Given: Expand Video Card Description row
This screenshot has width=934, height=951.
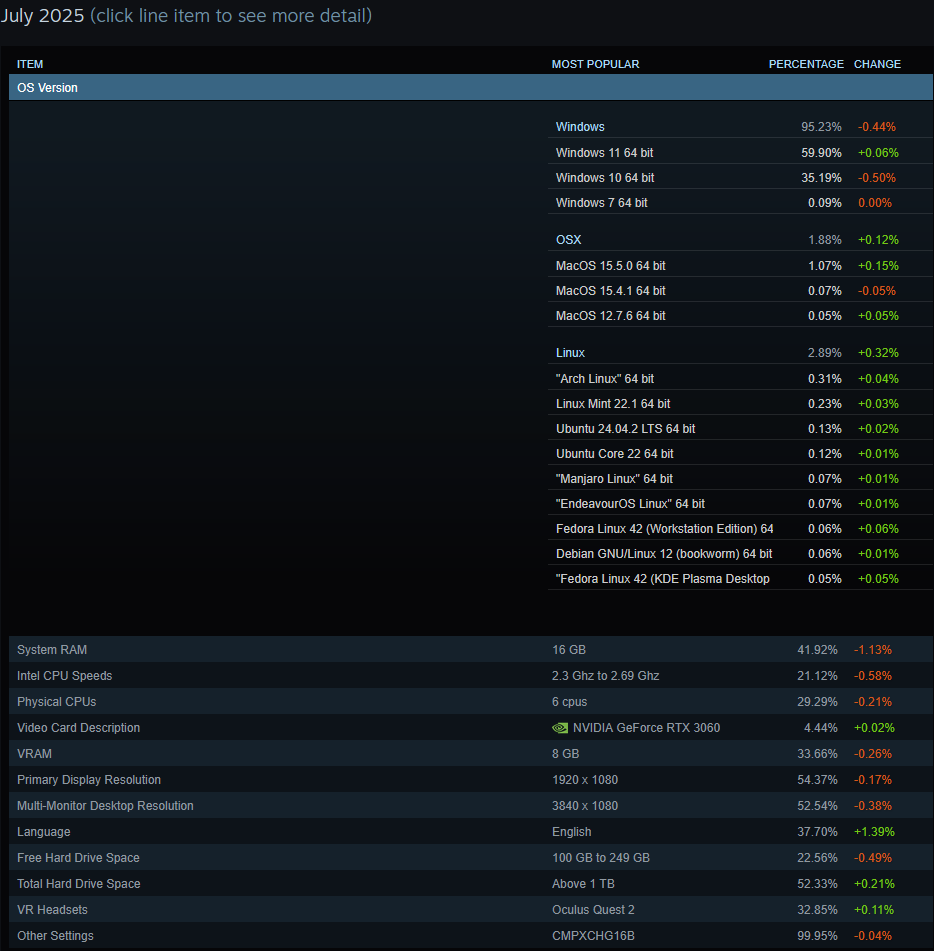Looking at the screenshot, I should pyautogui.click(x=471, y=728).
